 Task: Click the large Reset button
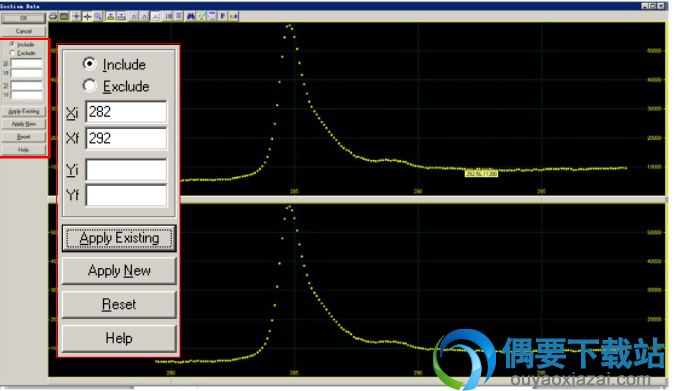click(x=119, y=304)
